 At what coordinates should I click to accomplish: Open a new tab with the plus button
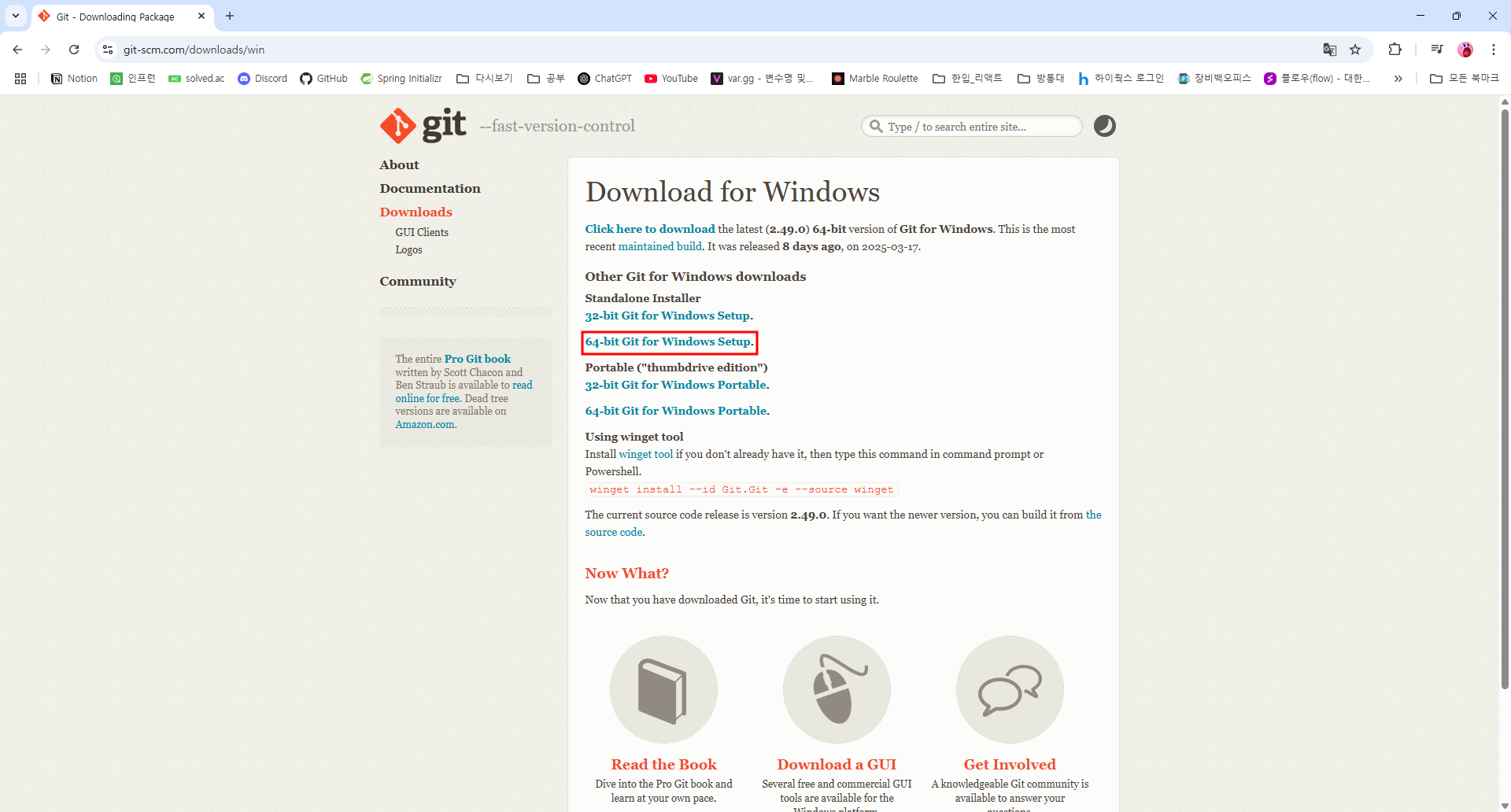click(230, 16)
